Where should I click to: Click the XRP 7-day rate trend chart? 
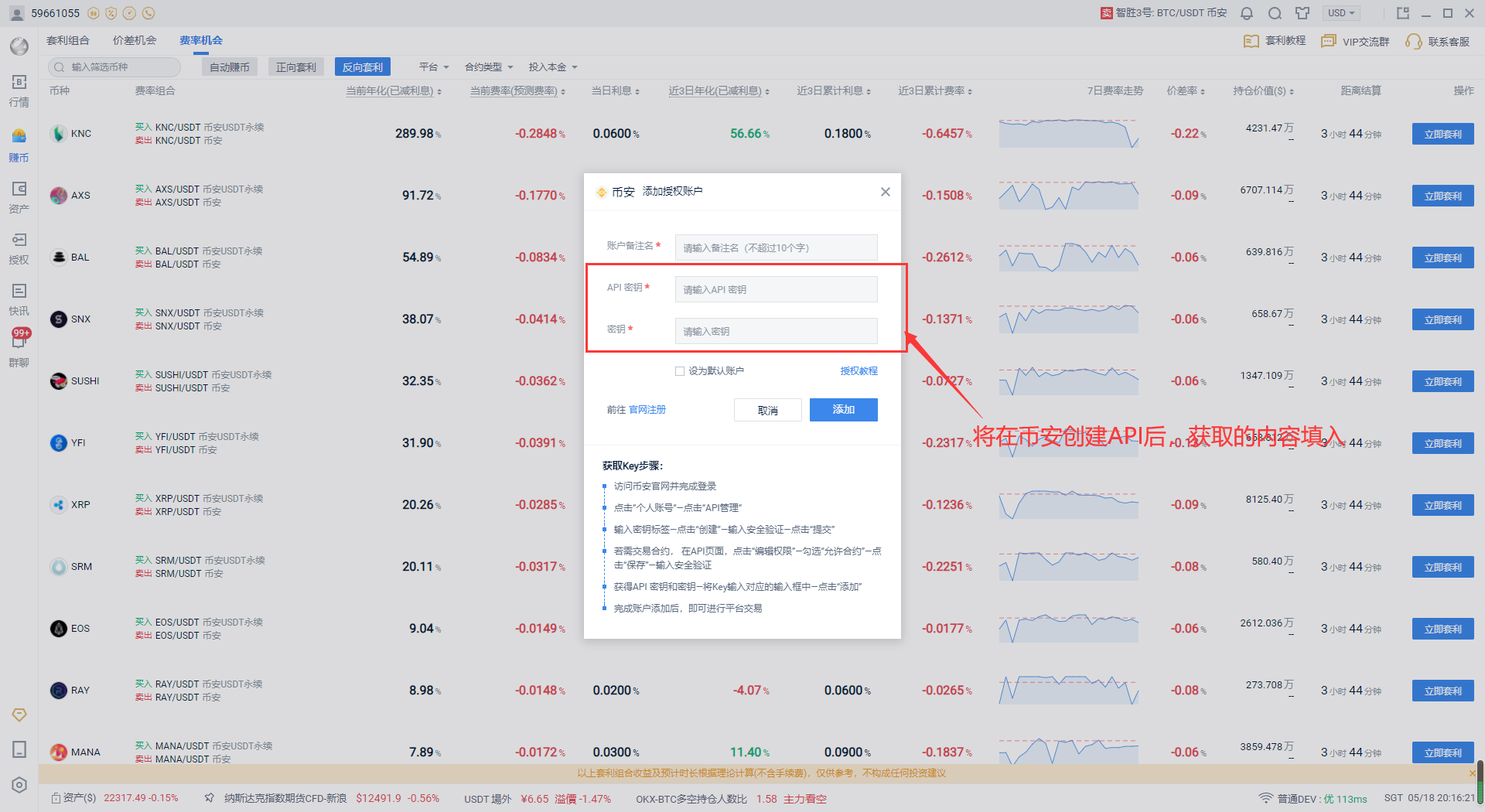pos(1068,504)
